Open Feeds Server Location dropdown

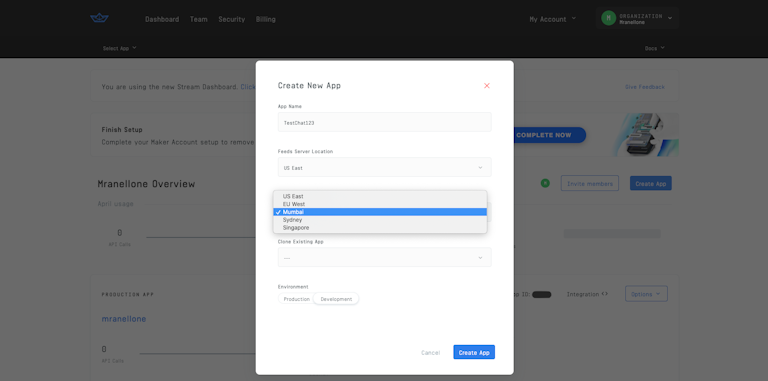click(384, 167)
